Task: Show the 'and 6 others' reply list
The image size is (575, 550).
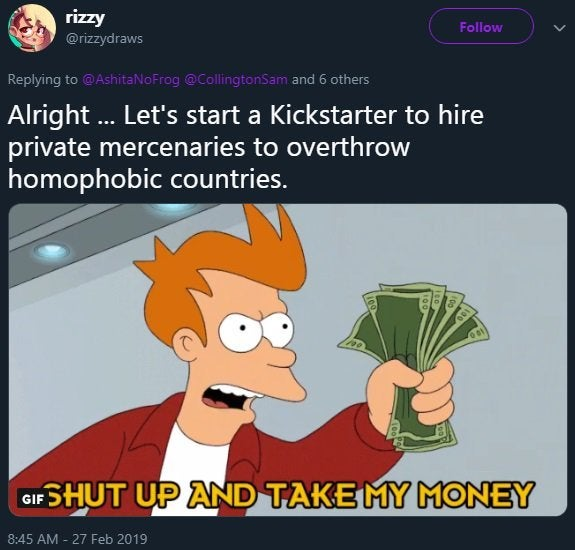Action: 330,80
